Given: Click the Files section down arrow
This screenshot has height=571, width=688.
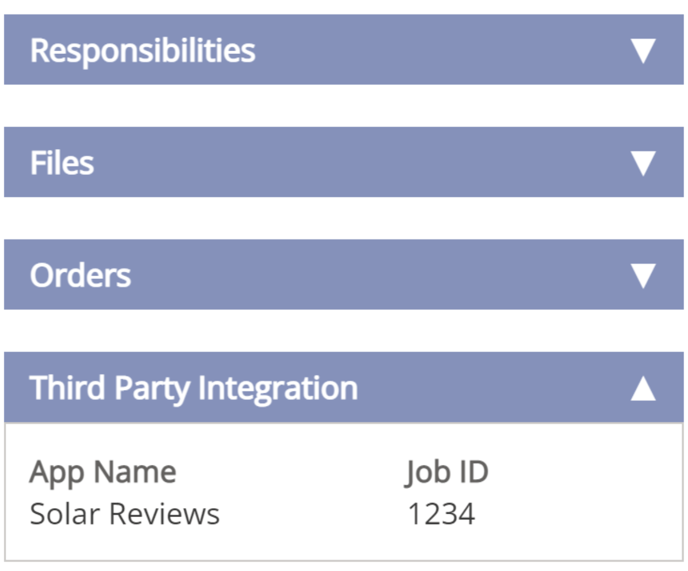Looking at the screenshot, I should click(643, 163).
